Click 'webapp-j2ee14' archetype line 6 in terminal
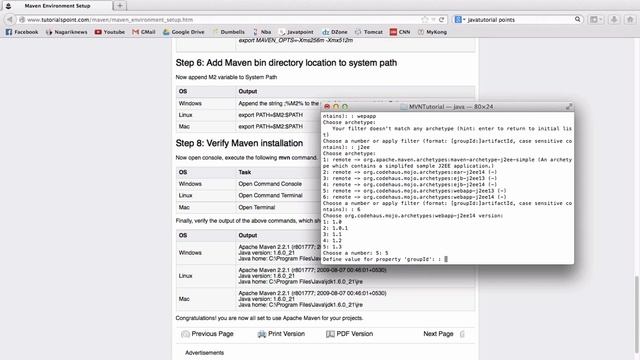 click(x=414, y=197)
